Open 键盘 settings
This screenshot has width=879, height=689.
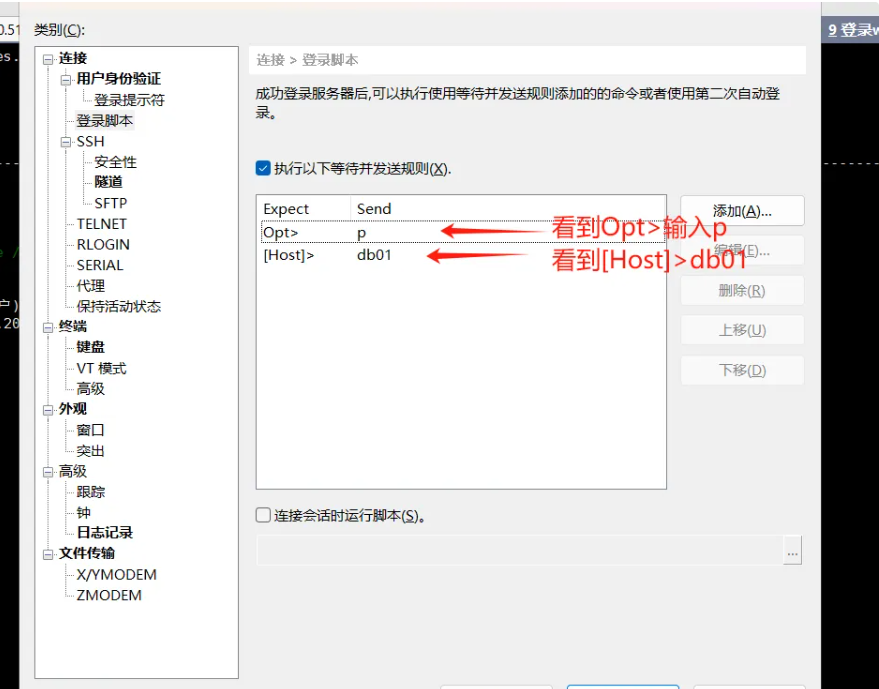(x=90, y=348)
